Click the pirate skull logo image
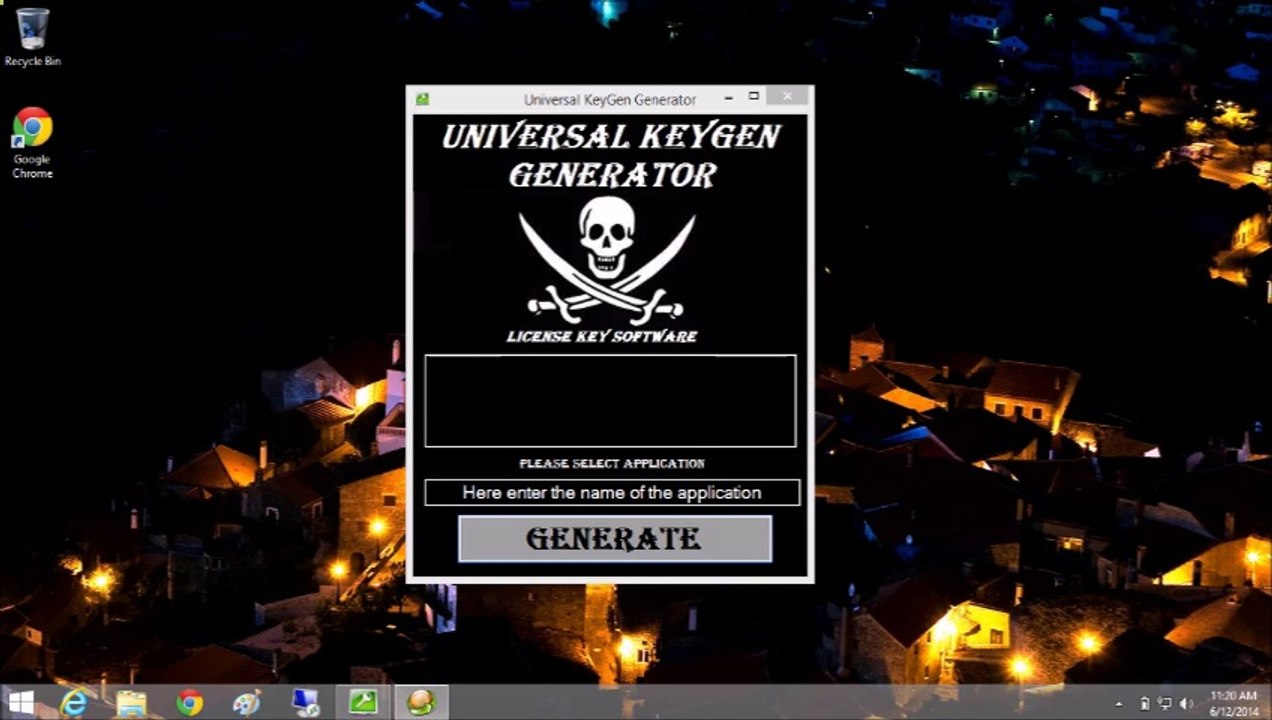 click(x=607, y=258)
